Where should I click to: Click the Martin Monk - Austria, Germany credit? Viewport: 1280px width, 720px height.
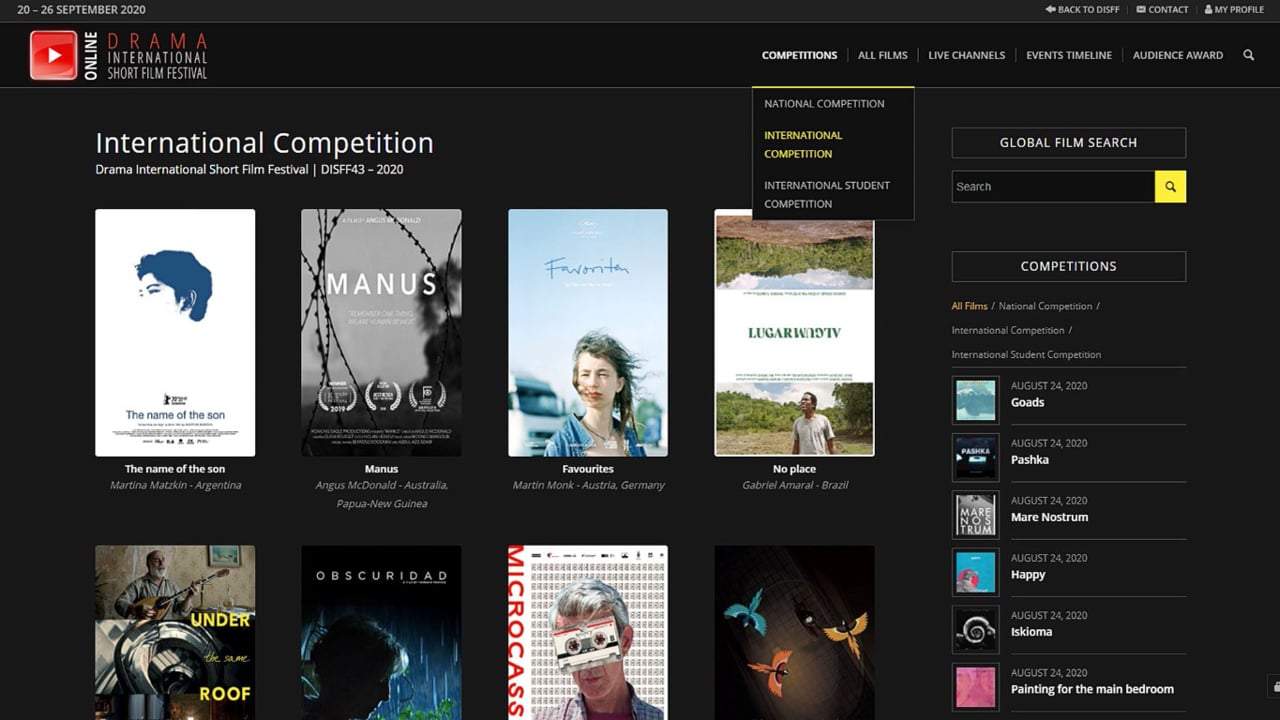tap(588, 485)
